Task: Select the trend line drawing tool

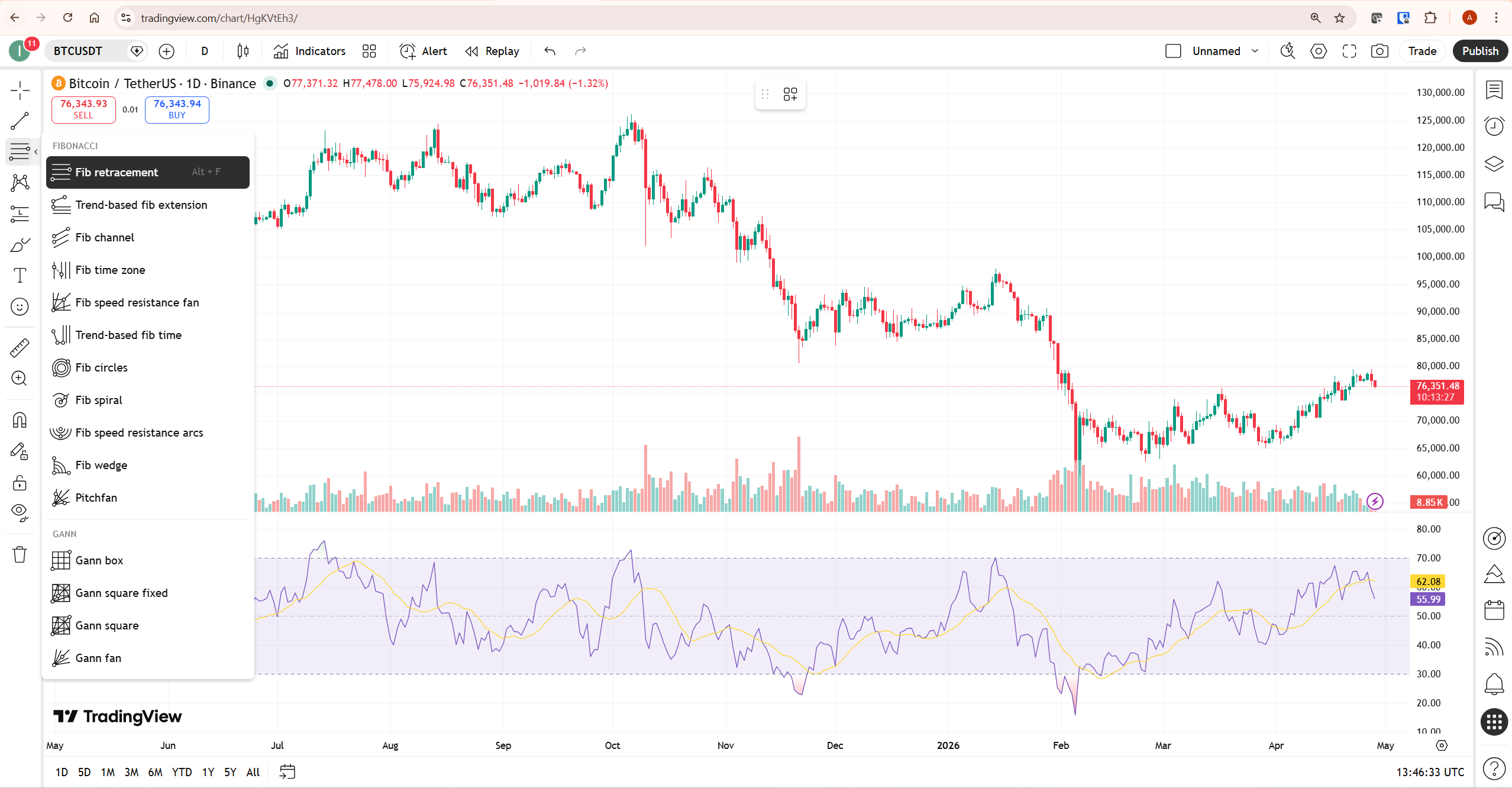Action: tap(20, 121)
